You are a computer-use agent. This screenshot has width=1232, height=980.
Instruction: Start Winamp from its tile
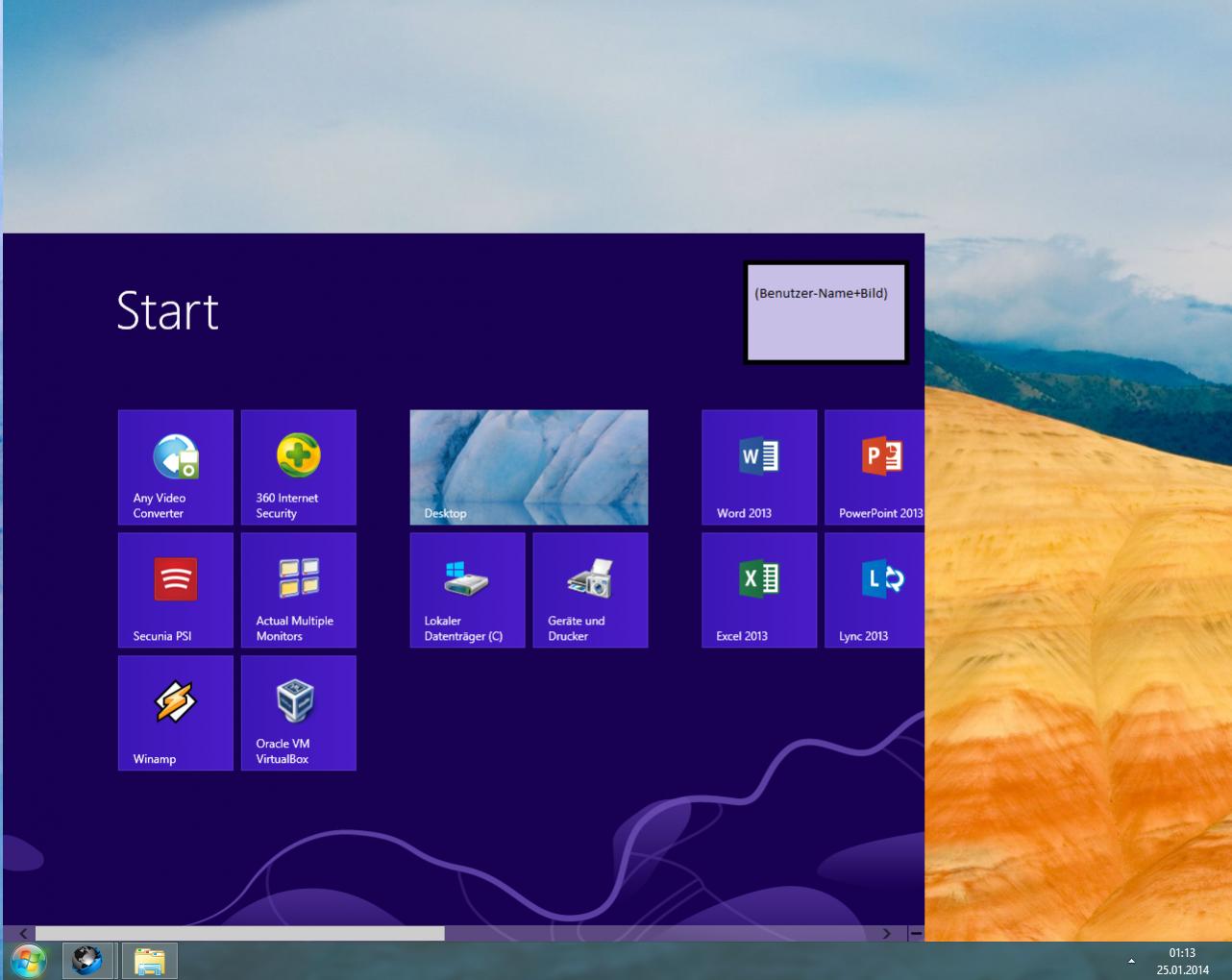pyautogui.click(x=176, y=713)
